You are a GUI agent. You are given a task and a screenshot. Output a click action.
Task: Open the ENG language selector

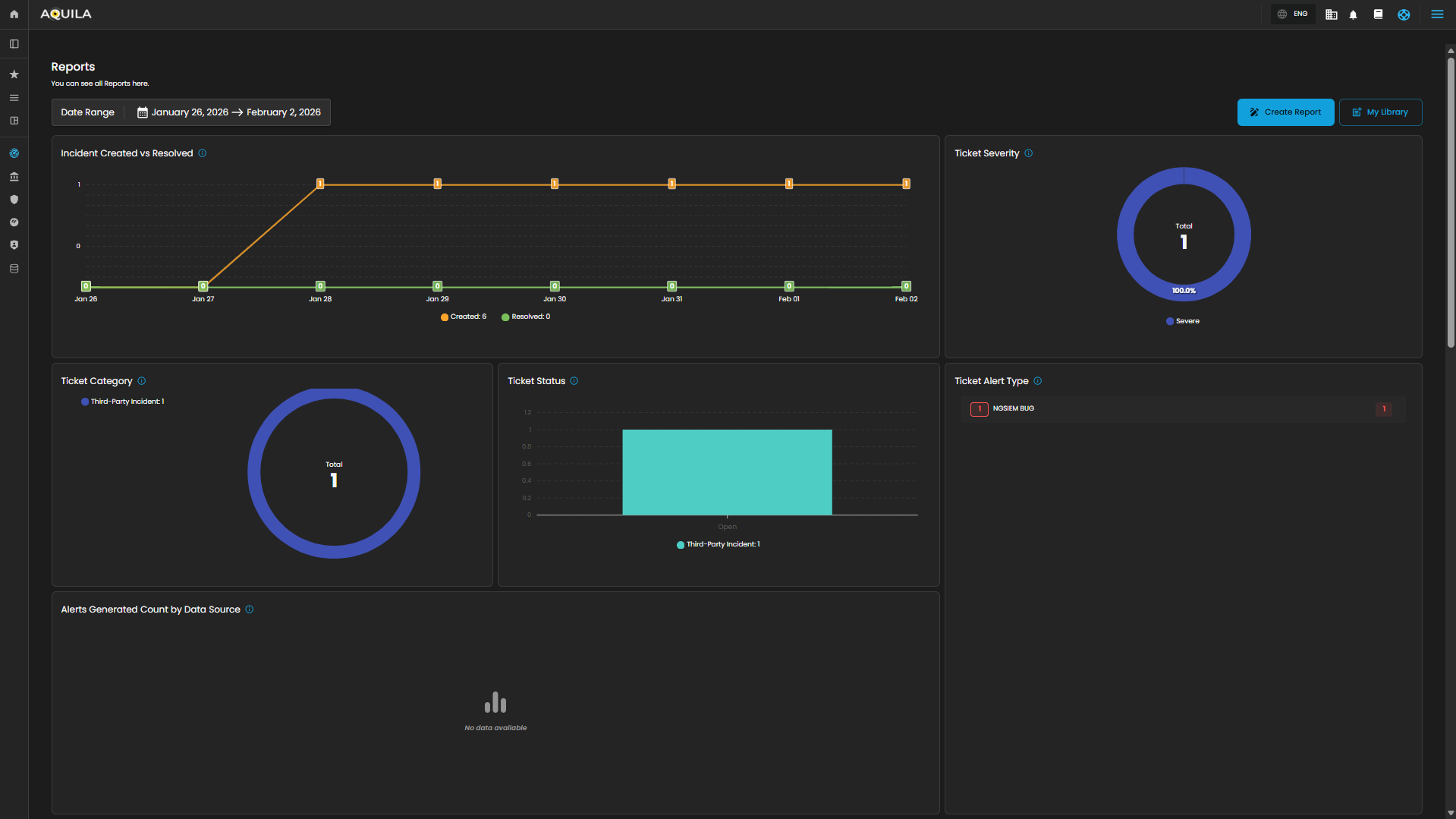(1293, 14)
